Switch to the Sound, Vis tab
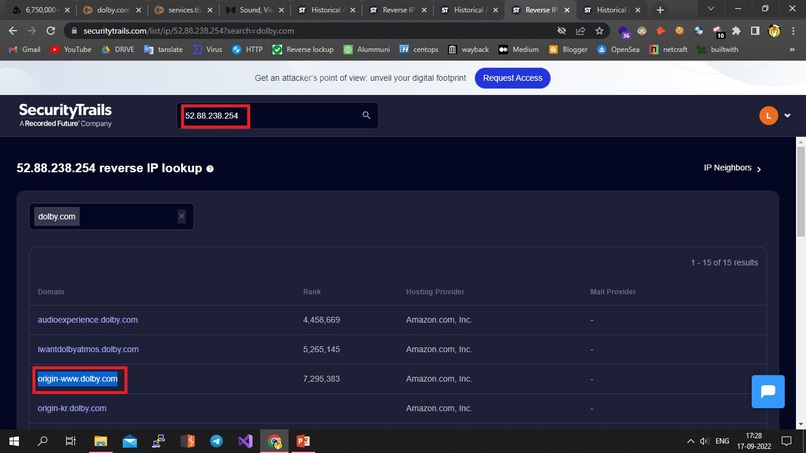Viewport: 806px width, 453px height. [254, 10]
